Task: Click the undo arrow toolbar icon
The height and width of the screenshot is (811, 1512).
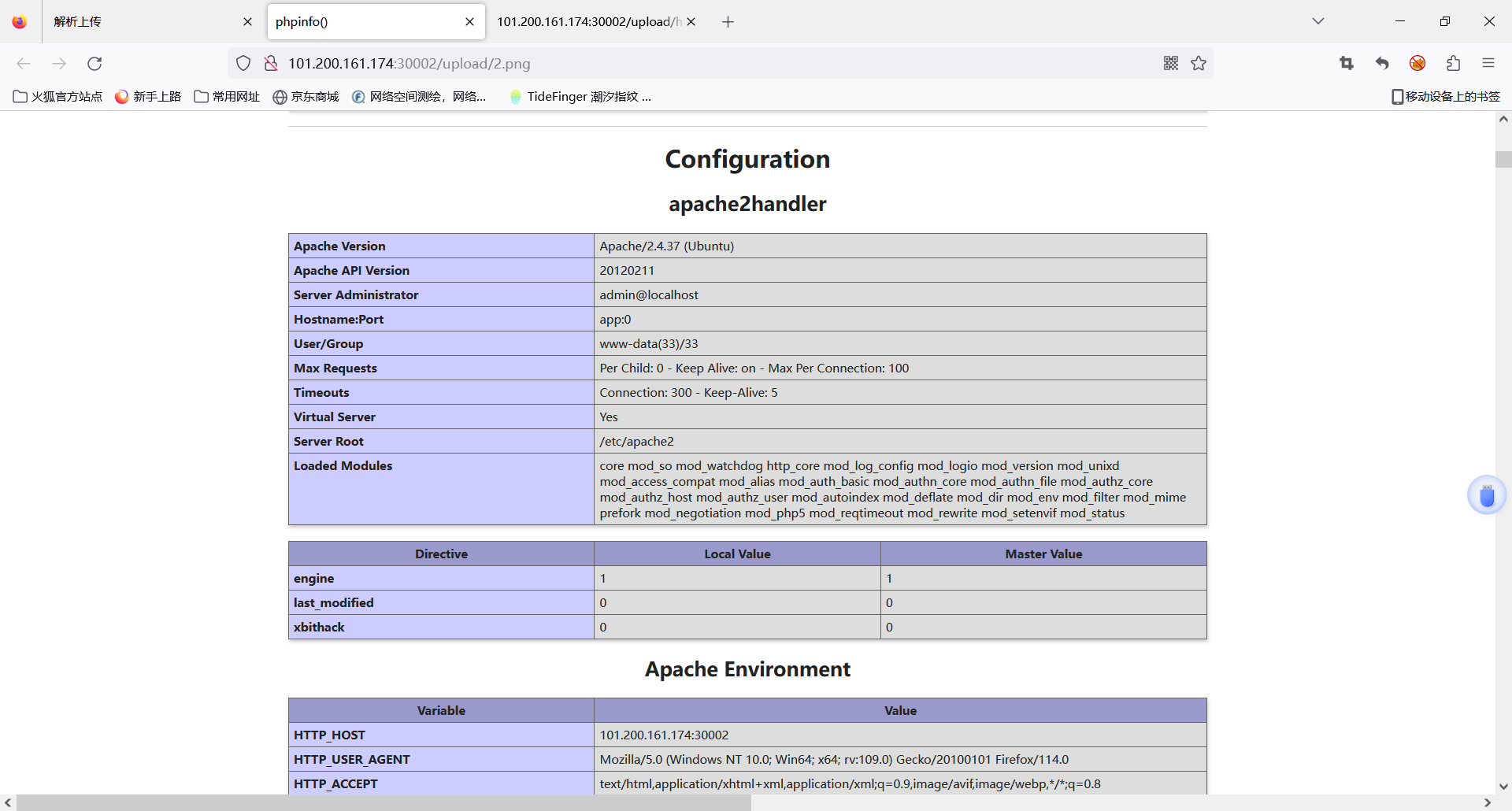Action: [1382, 63]
